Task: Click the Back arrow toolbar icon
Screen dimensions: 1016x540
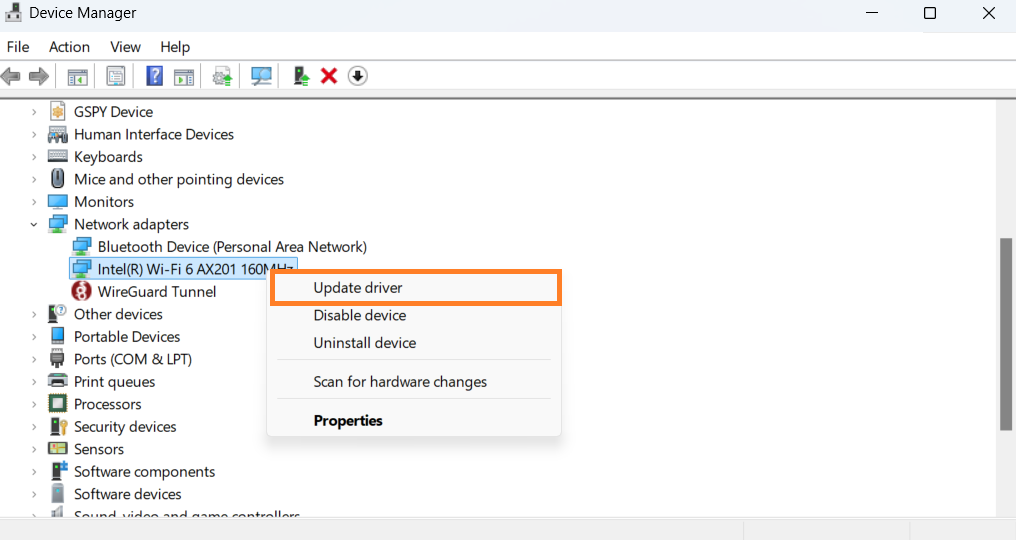Action: pyautogui.click(x=11, y=76)
